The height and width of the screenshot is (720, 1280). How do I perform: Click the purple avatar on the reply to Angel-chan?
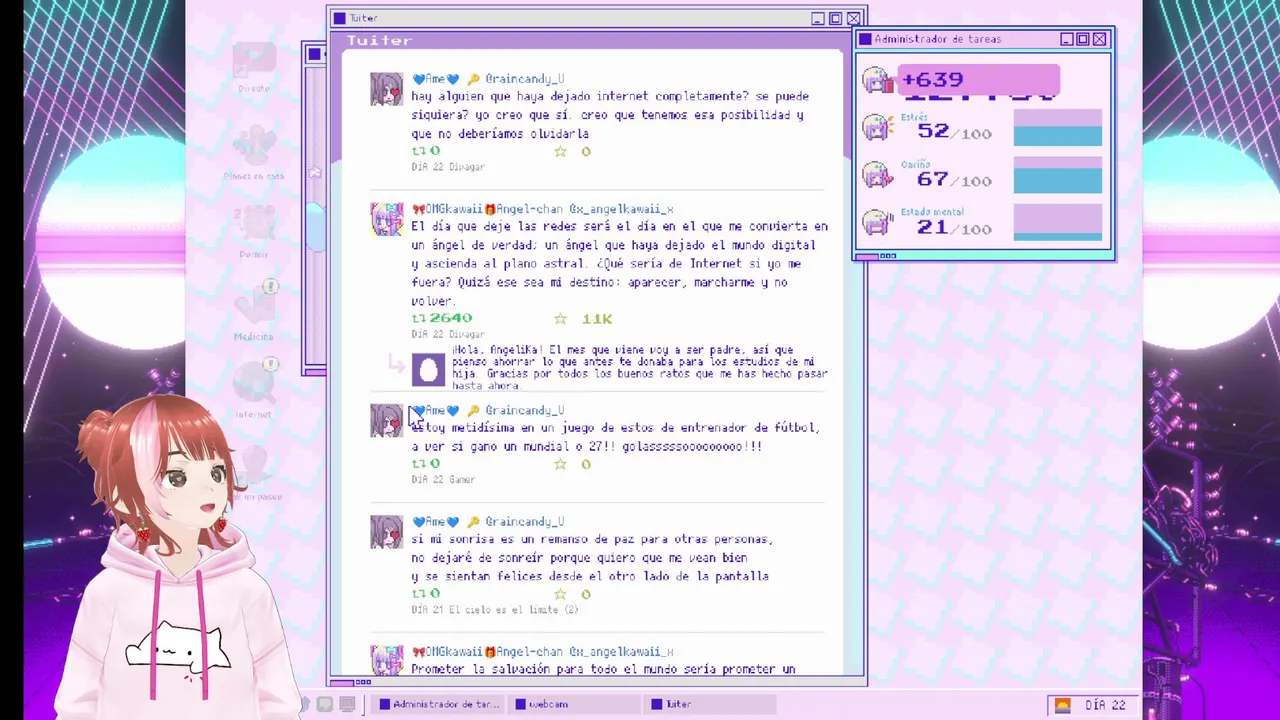pos(428,370)
